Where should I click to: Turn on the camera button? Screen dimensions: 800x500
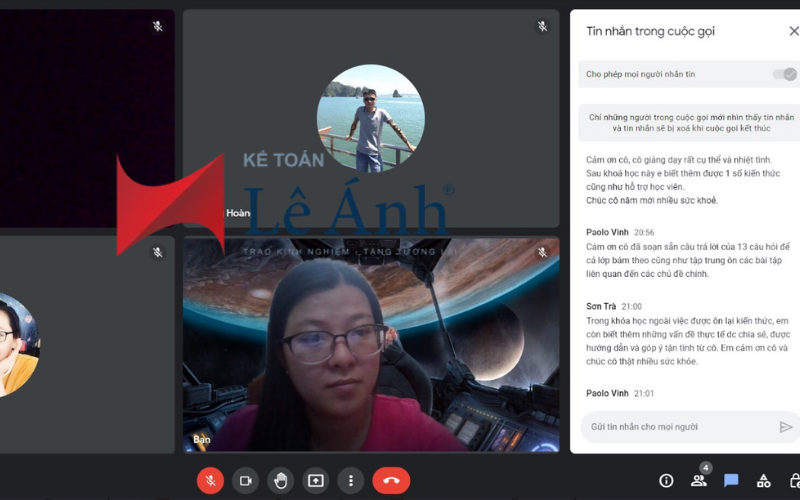(246, 481)
